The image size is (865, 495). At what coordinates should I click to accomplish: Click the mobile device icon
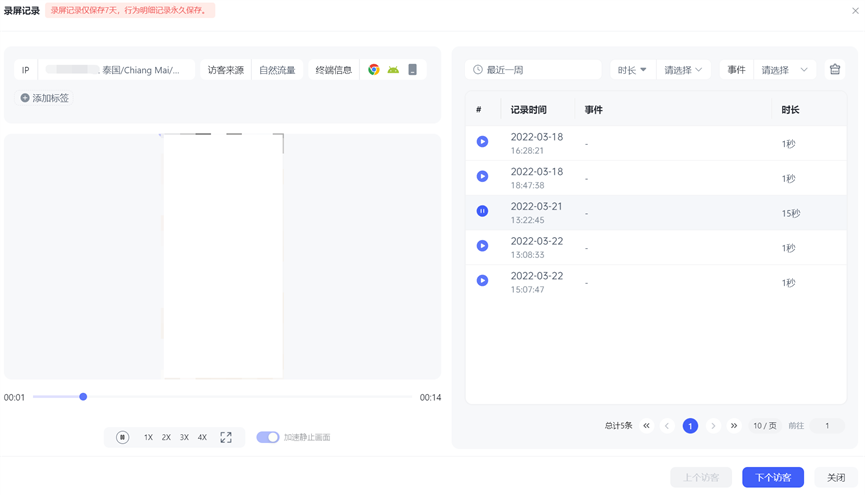412,70
